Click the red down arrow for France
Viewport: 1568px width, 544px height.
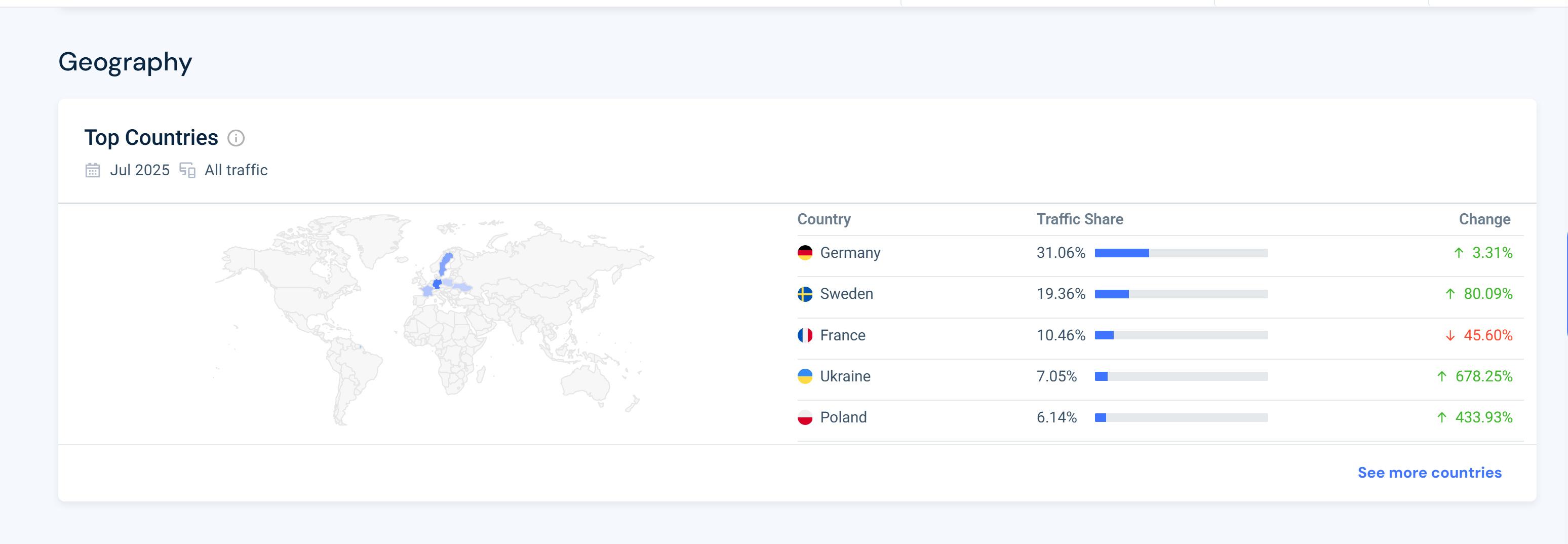[x=1450, y=336]
